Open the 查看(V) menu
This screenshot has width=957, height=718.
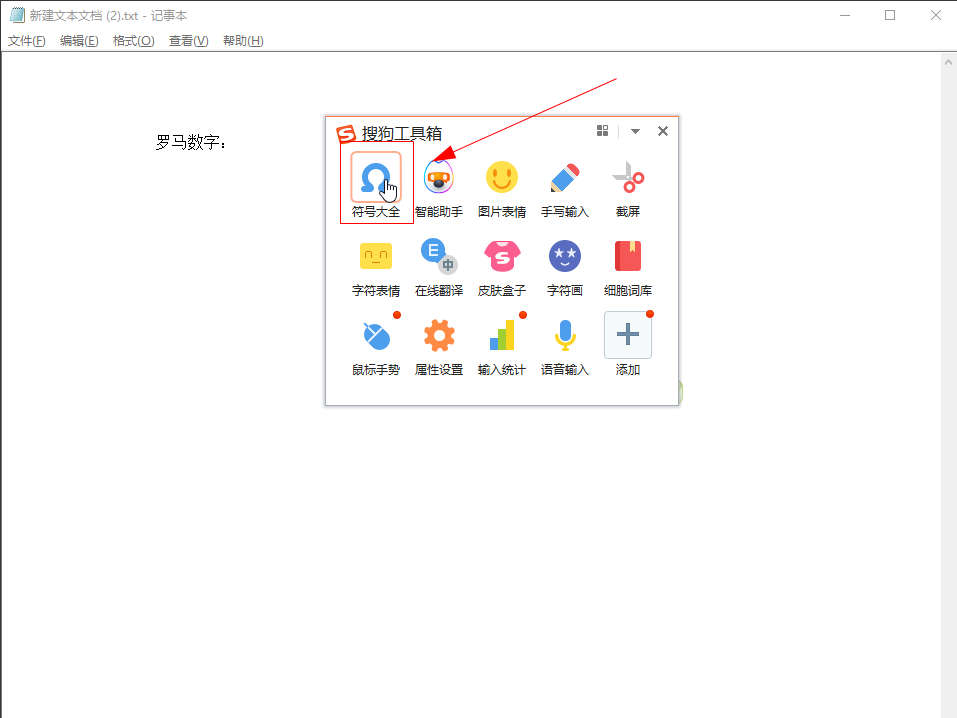point(189,41)
